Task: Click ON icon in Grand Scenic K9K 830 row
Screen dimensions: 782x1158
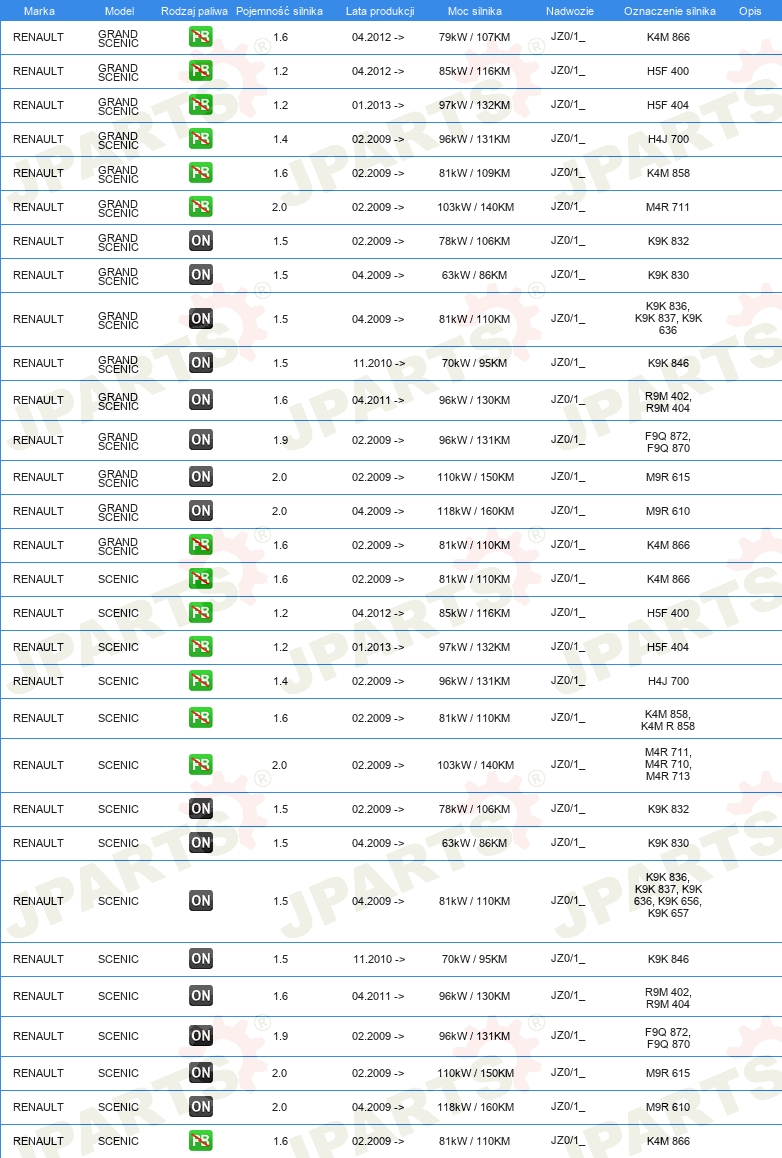Action: (200, 275)
